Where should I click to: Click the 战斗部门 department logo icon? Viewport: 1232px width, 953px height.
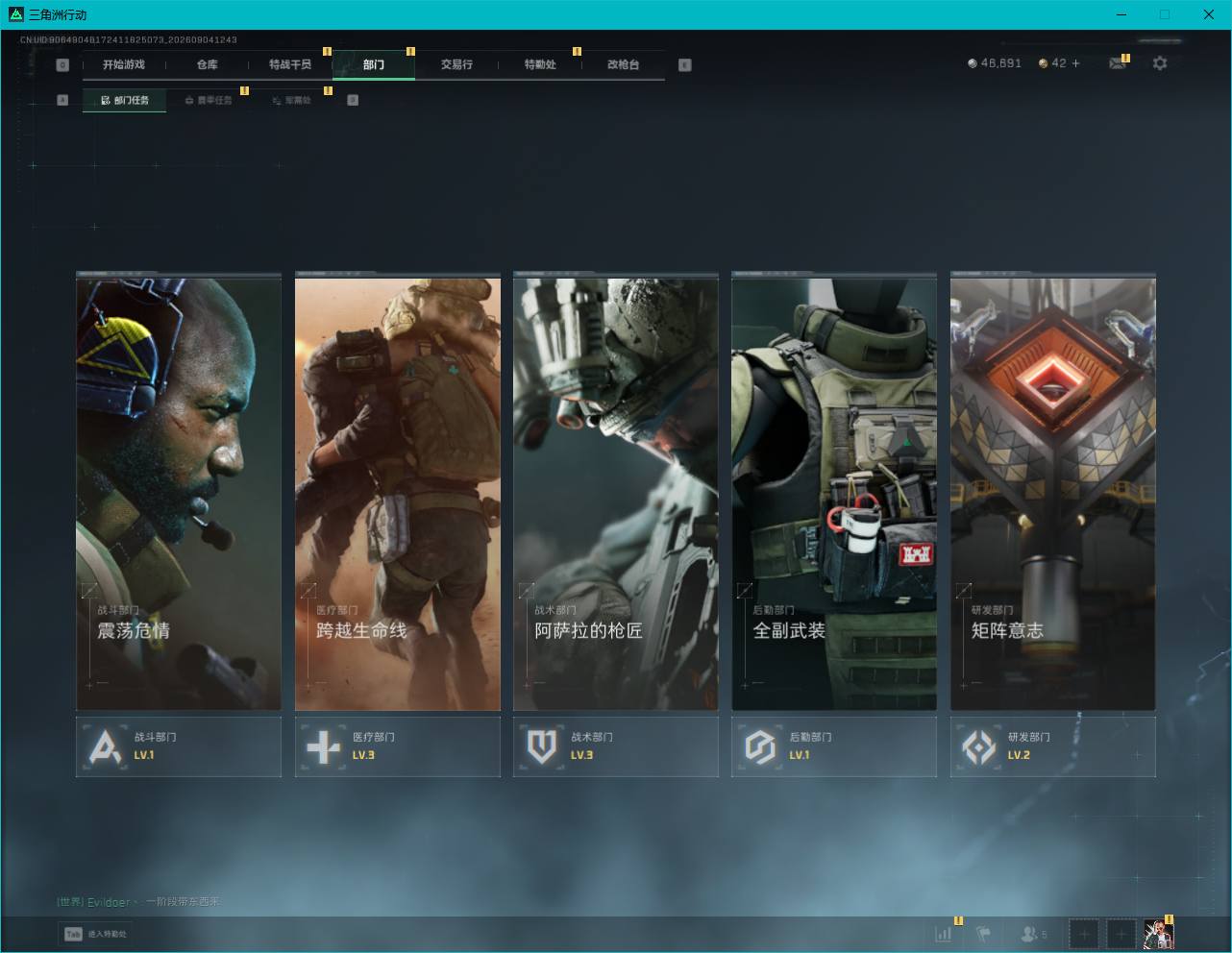(105, 746)
